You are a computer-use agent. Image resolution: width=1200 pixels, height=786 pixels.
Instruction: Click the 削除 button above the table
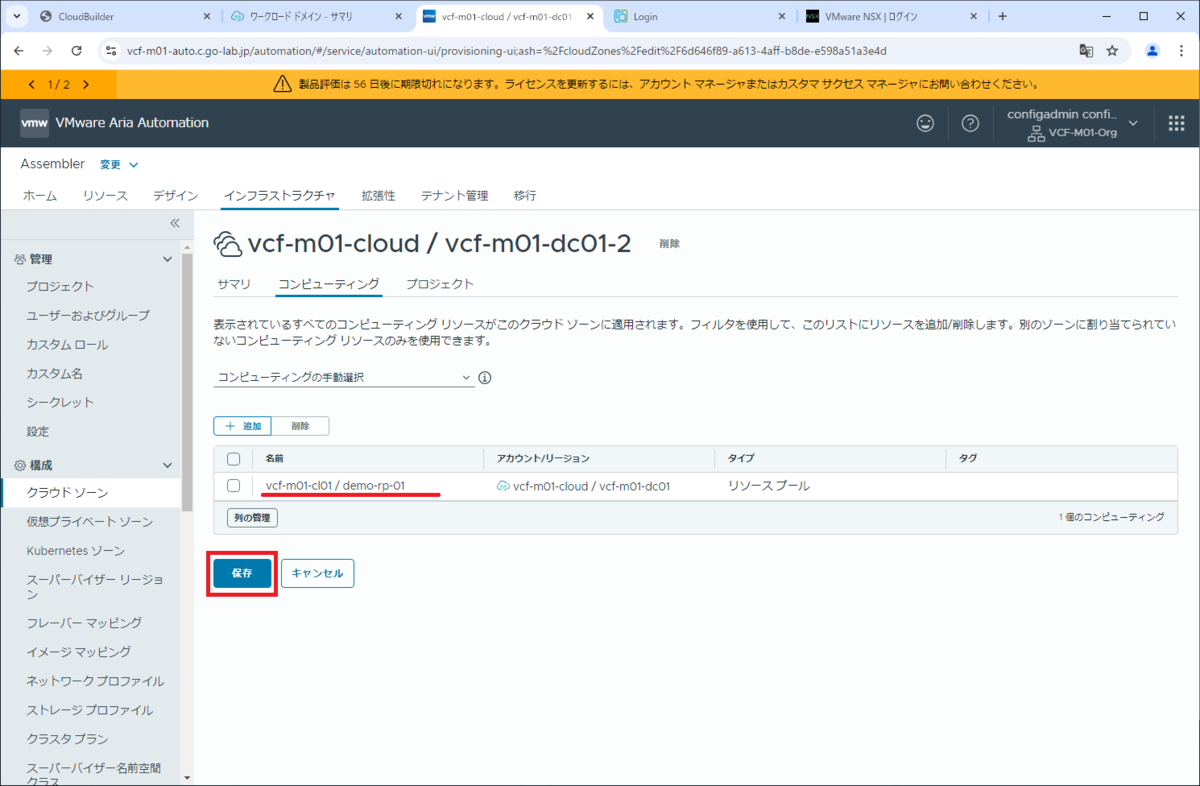click(x=300, y=426)
